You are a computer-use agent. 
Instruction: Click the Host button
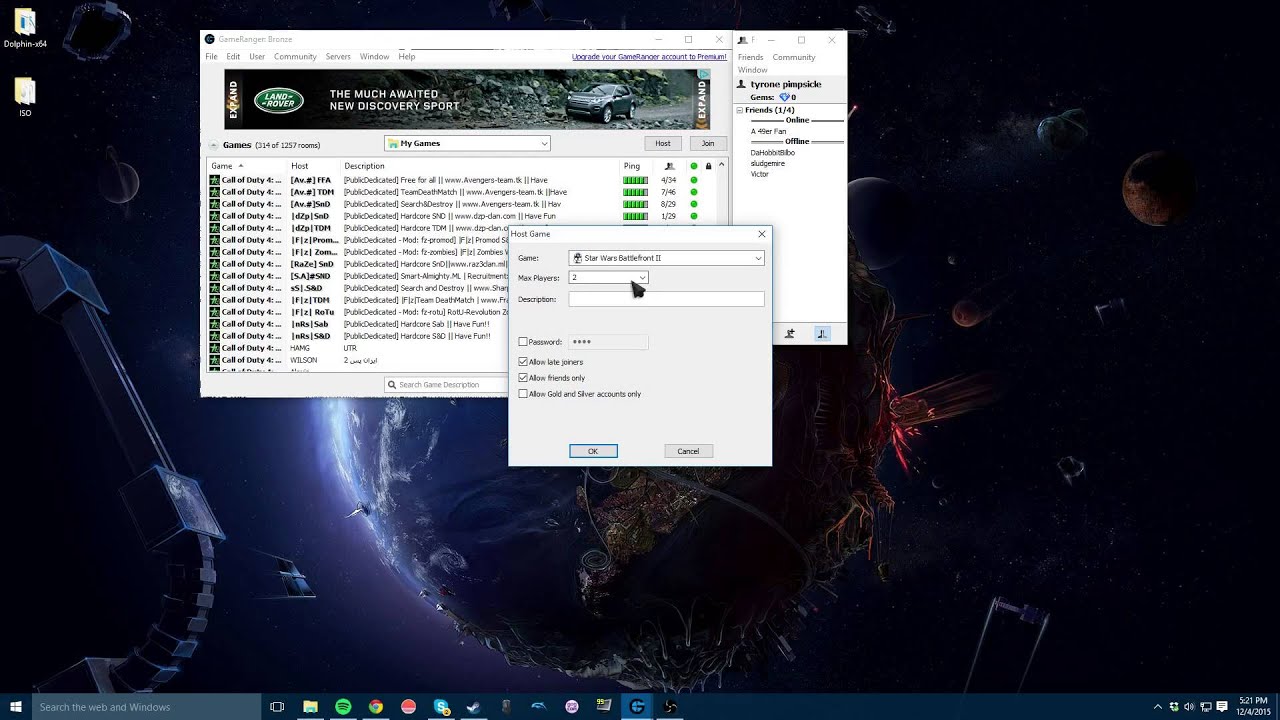coord(663,143)
